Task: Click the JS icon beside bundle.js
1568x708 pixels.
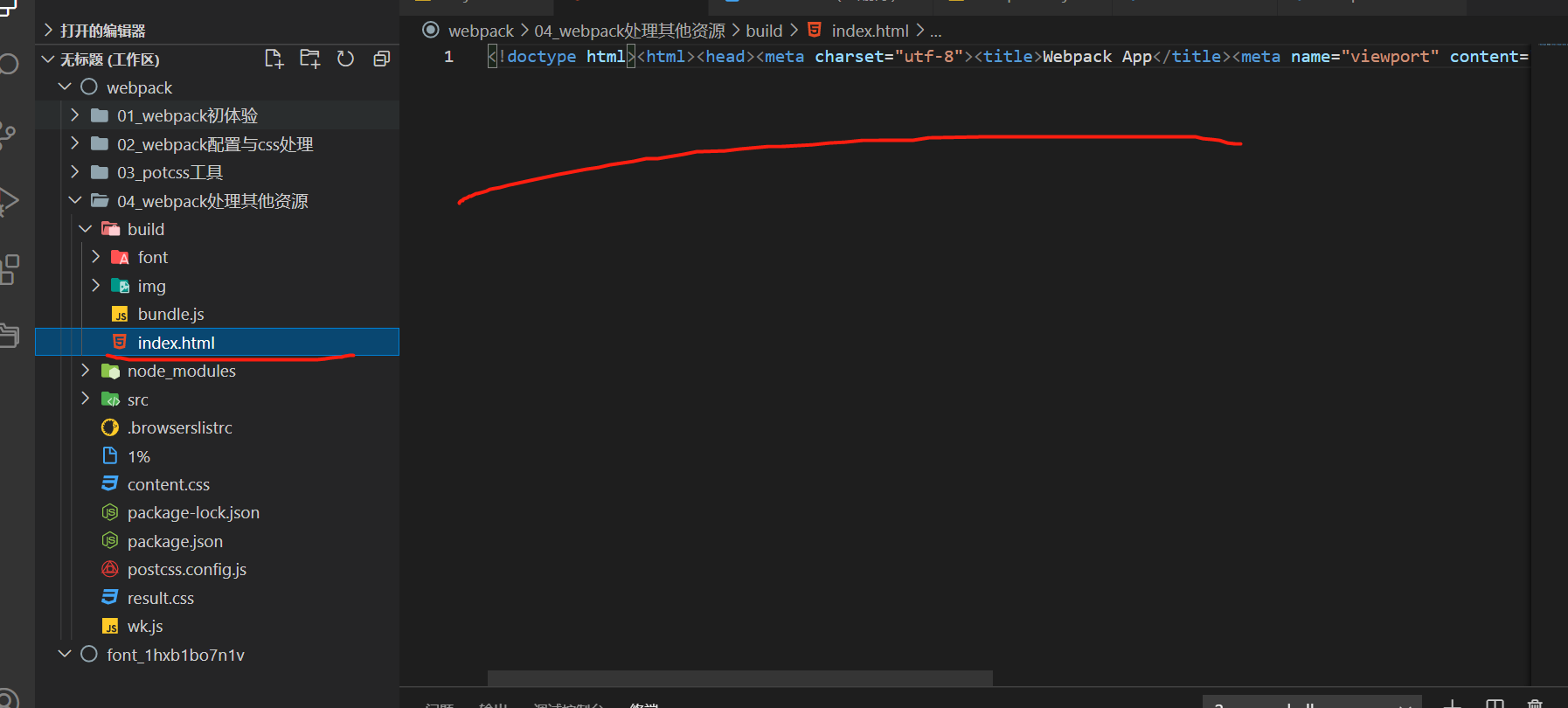Action: point(120,315)
